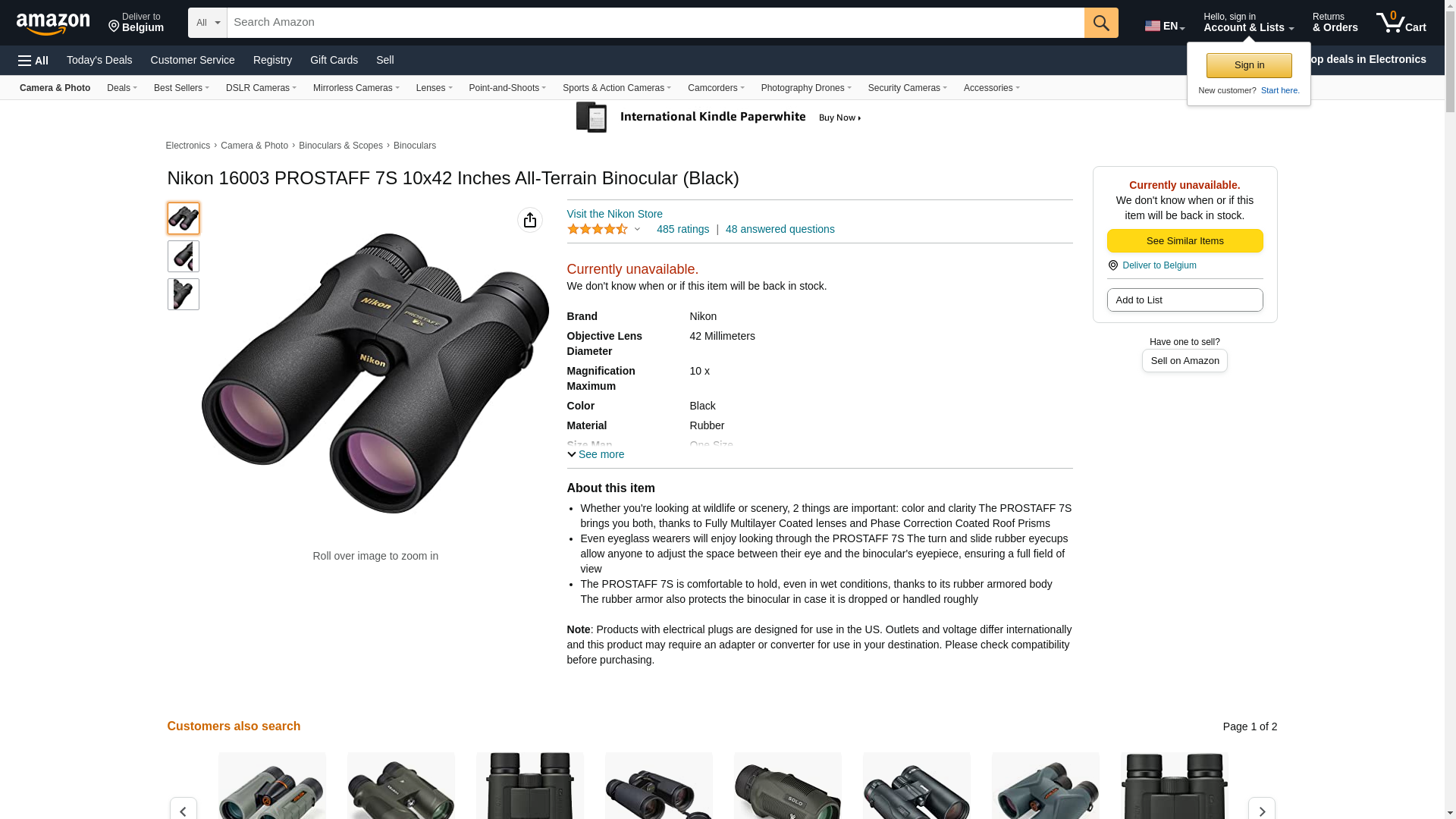1456x819 pixels.
Task: Click the See Similar Items button
Action: coord(1185,241)
